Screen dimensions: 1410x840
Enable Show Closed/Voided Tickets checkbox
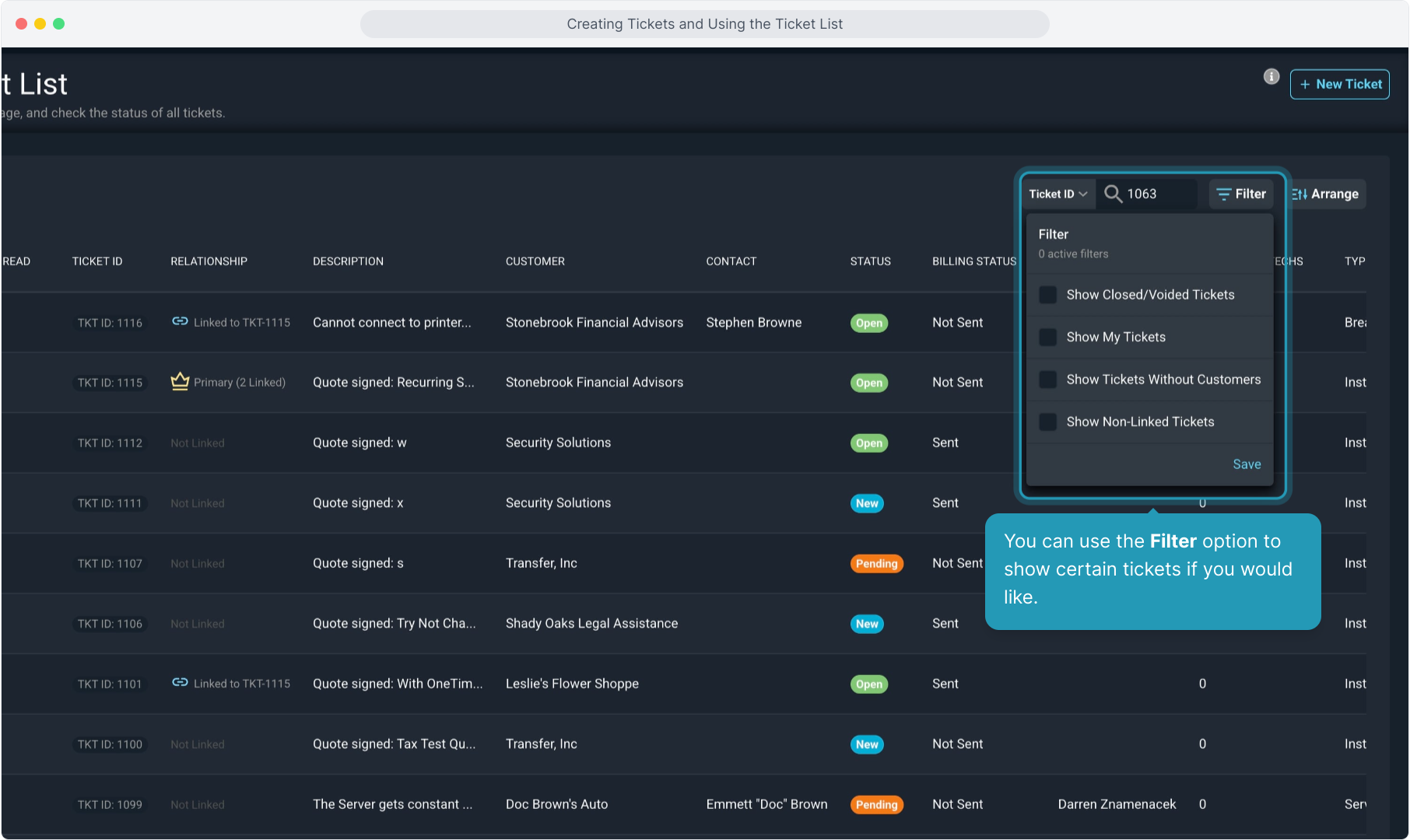tap(1048, 295)
